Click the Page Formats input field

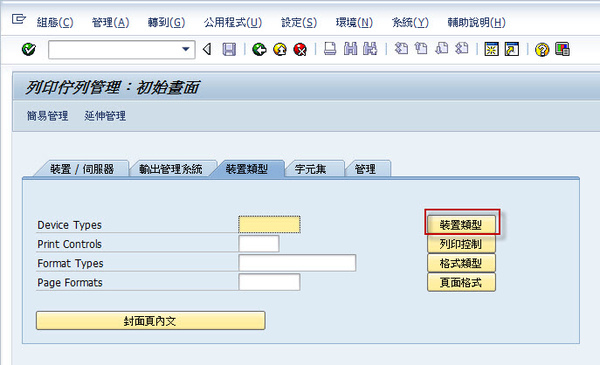[x=269, y=282]
